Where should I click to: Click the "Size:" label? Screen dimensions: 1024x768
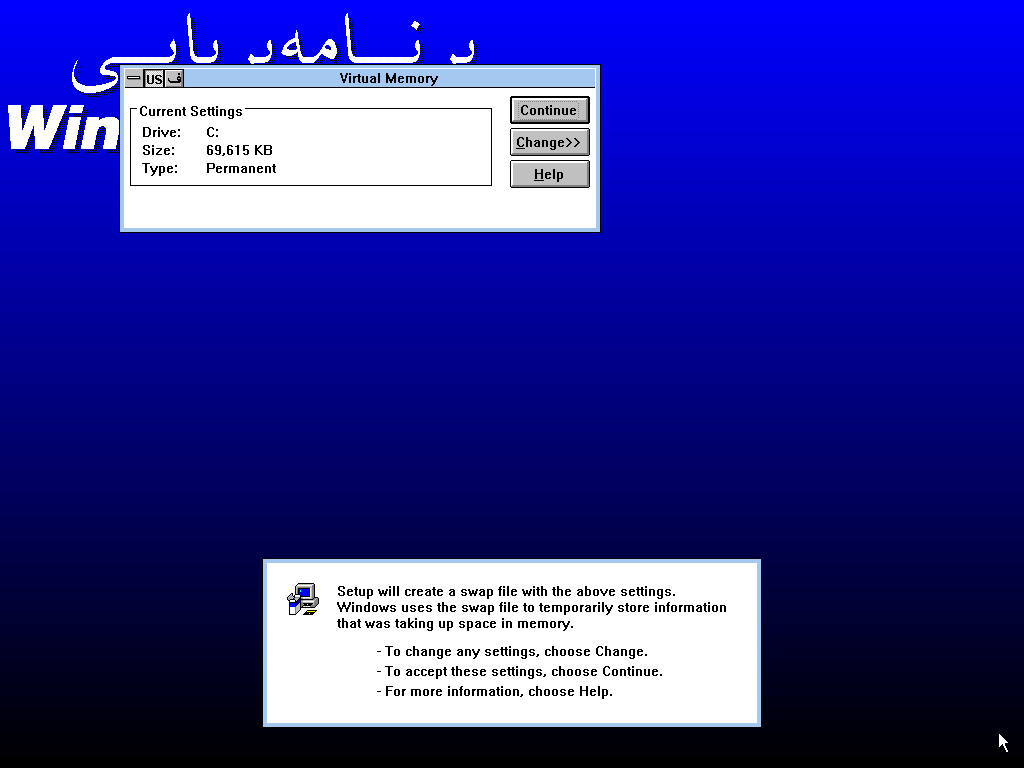point(159,150)
